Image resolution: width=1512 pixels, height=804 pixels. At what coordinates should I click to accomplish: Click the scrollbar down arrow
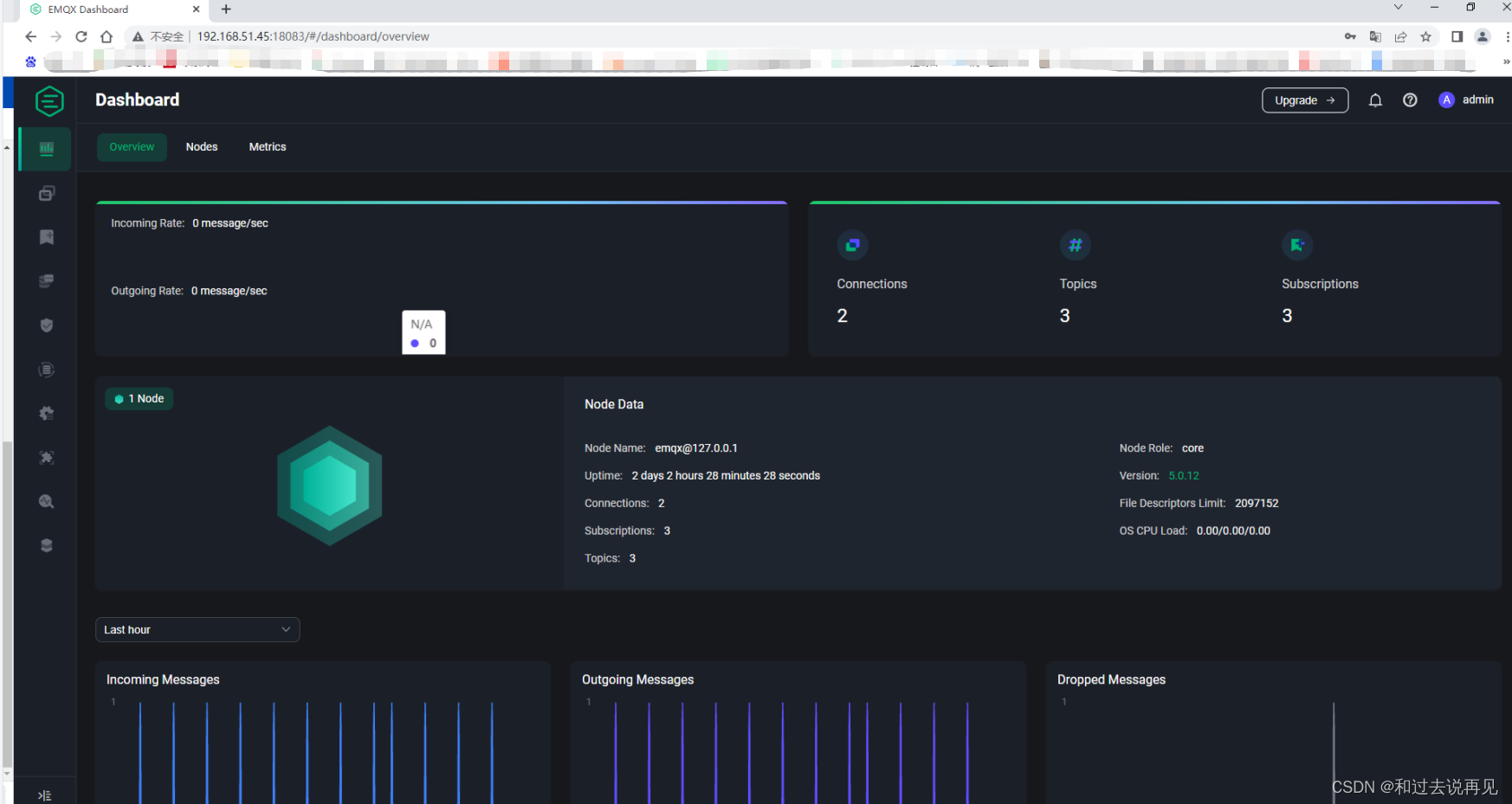tap(8, 773)
